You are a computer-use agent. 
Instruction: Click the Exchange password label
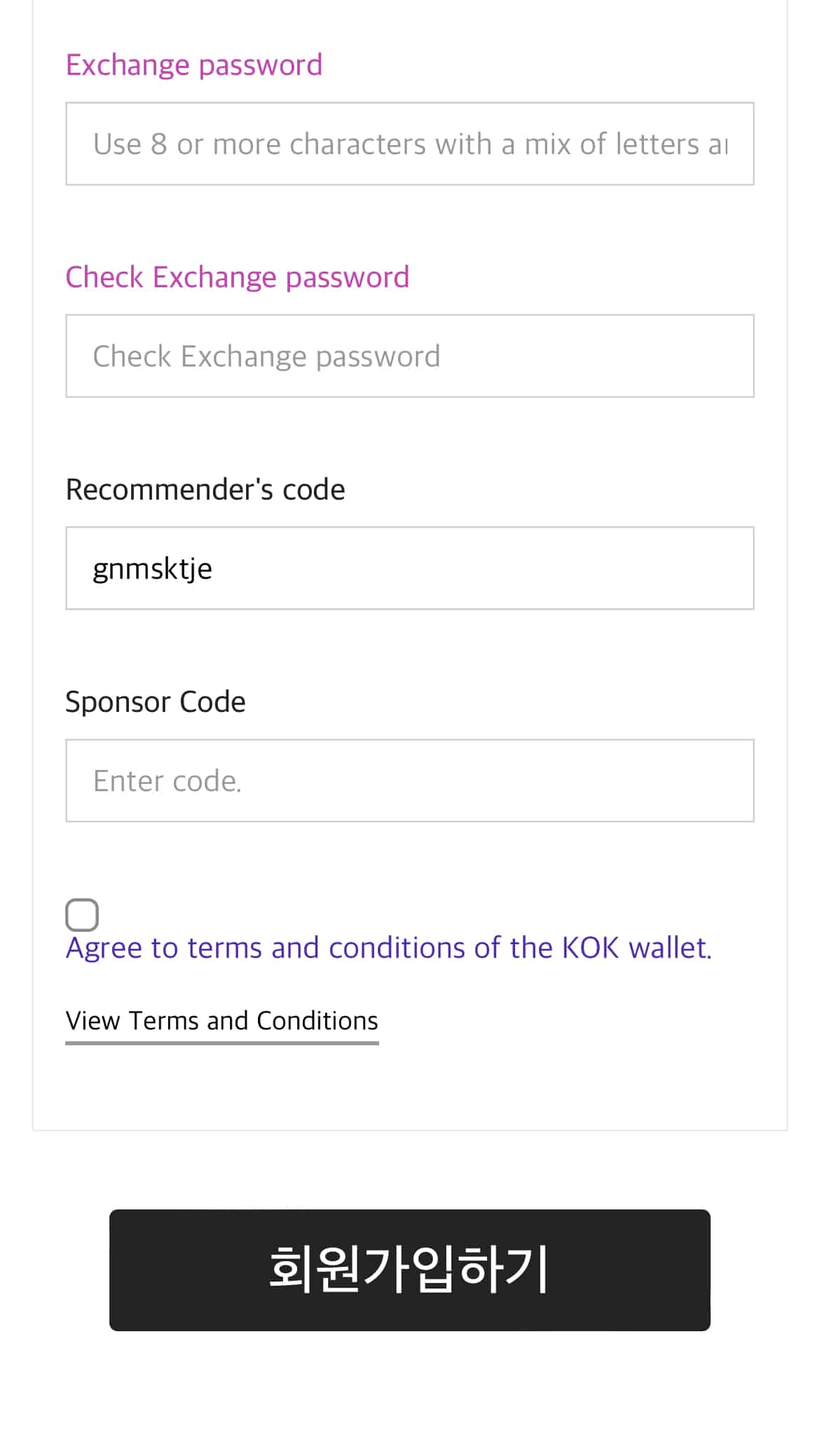[193, 64]
